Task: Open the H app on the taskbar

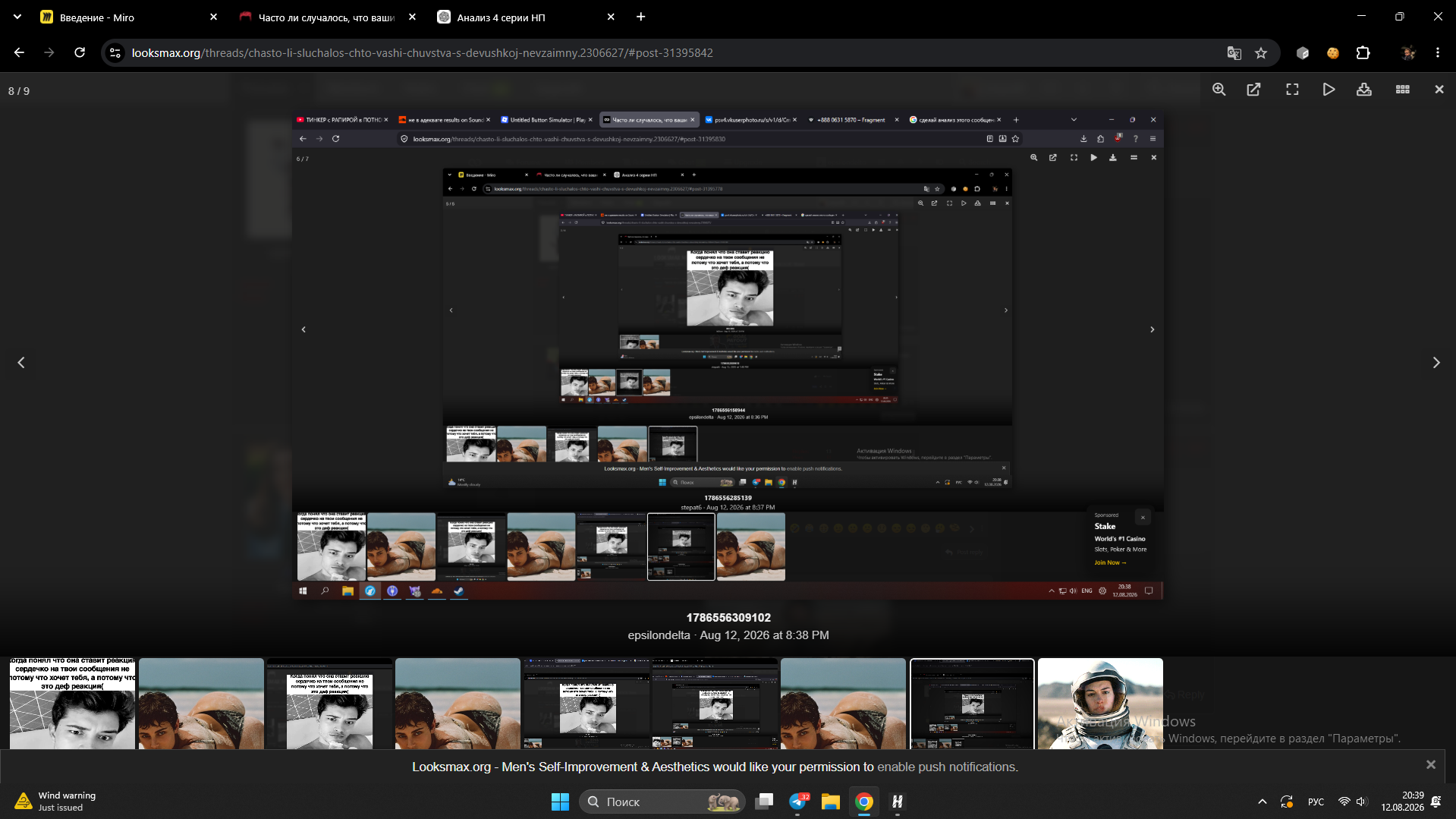Action: coord(898,802)
